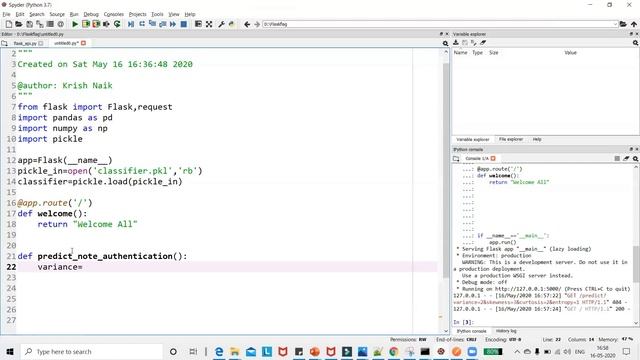Open the Search menu
Screen dimensions: 640x360
click(x=37, y=14)
